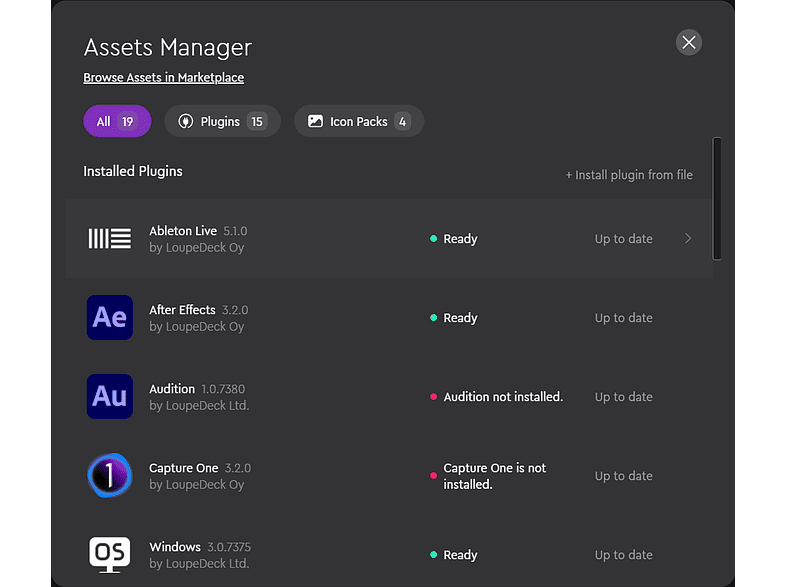Select the After Effects plugin name

[182, 310]
